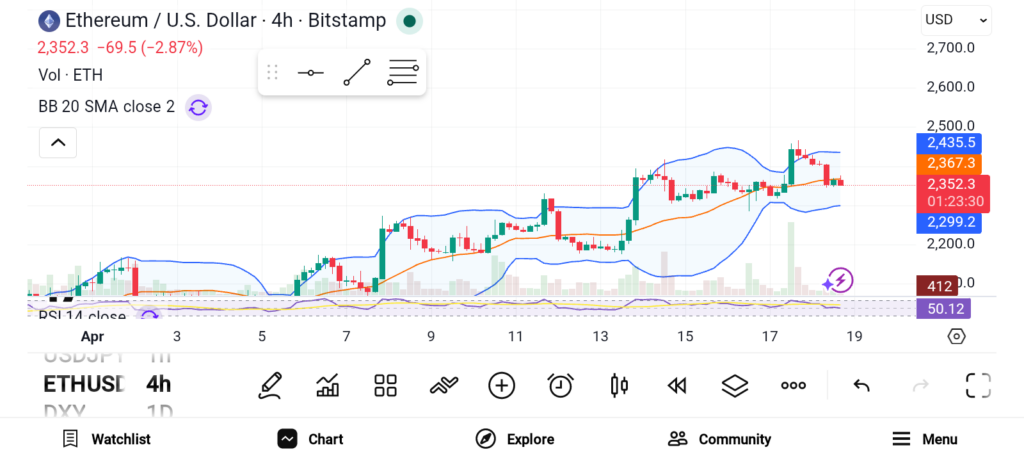The width and height of the screenshot is (1024, 461).
Task: Switch to the Watchlist tab
Action: point(106,439)
